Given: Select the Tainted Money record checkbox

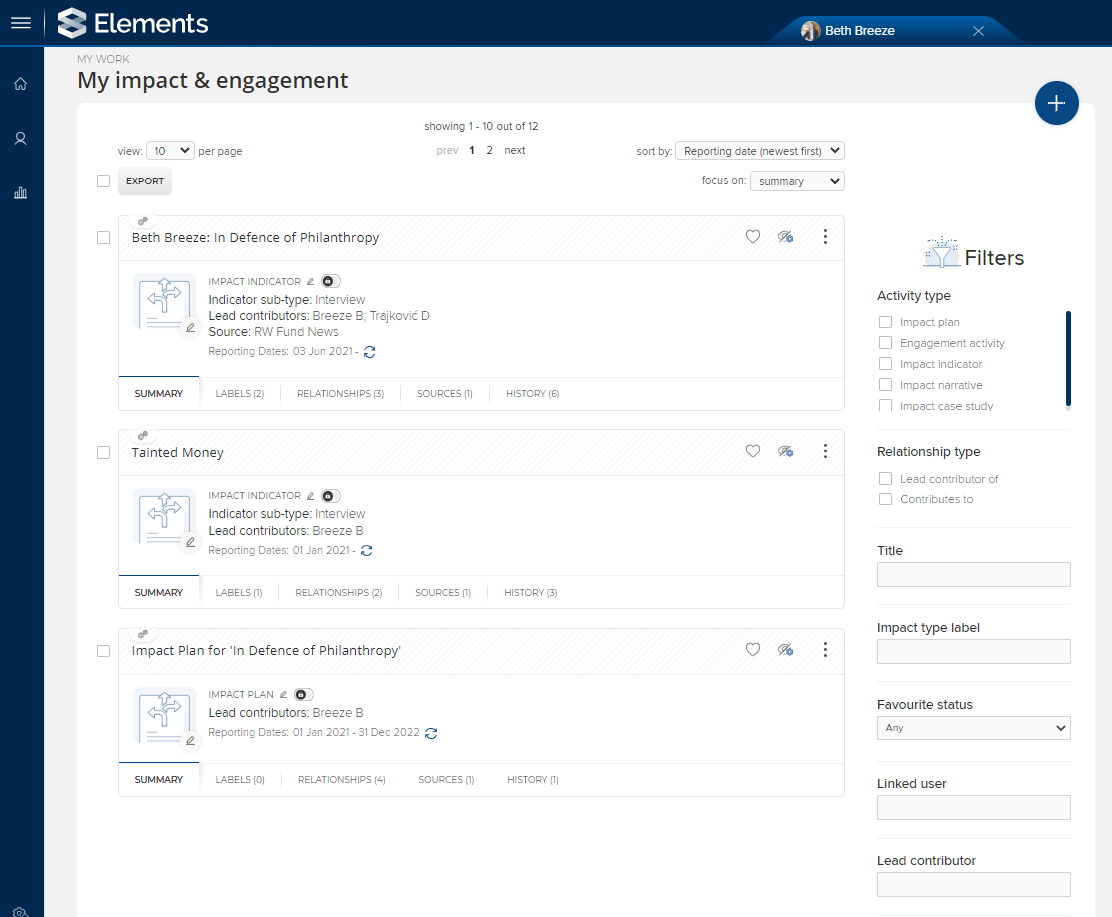Looking at the screenshot, I should tap(103, 452).
